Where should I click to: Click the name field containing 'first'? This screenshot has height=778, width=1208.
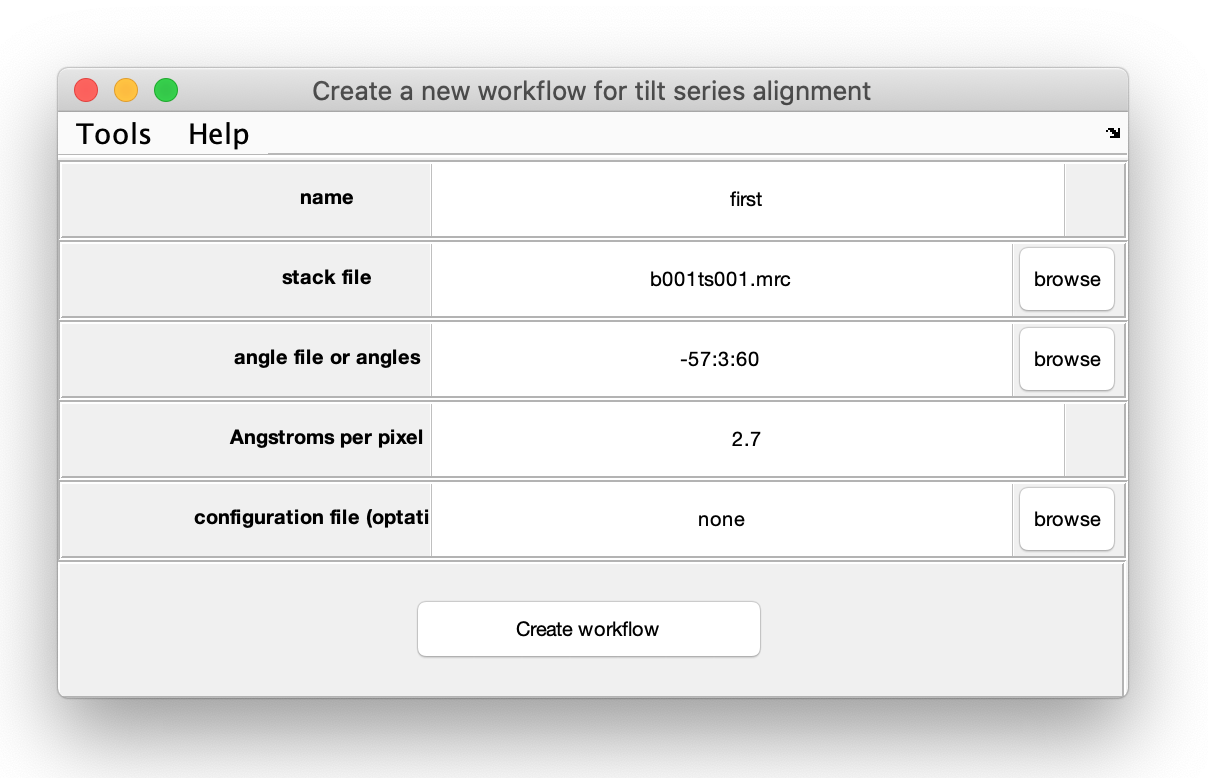(746, 200)
